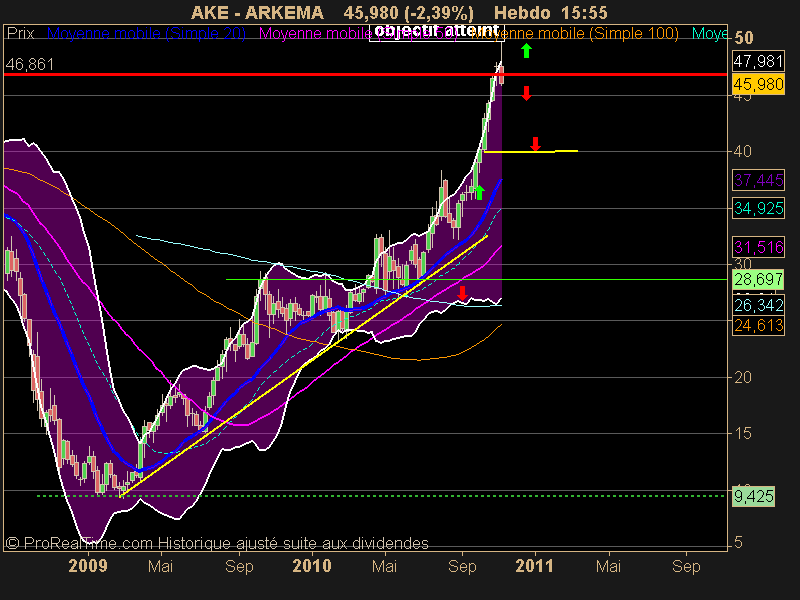Screen dimensions: 800x600
Task: Click the green 9,425 support tag
Action: 754,496
